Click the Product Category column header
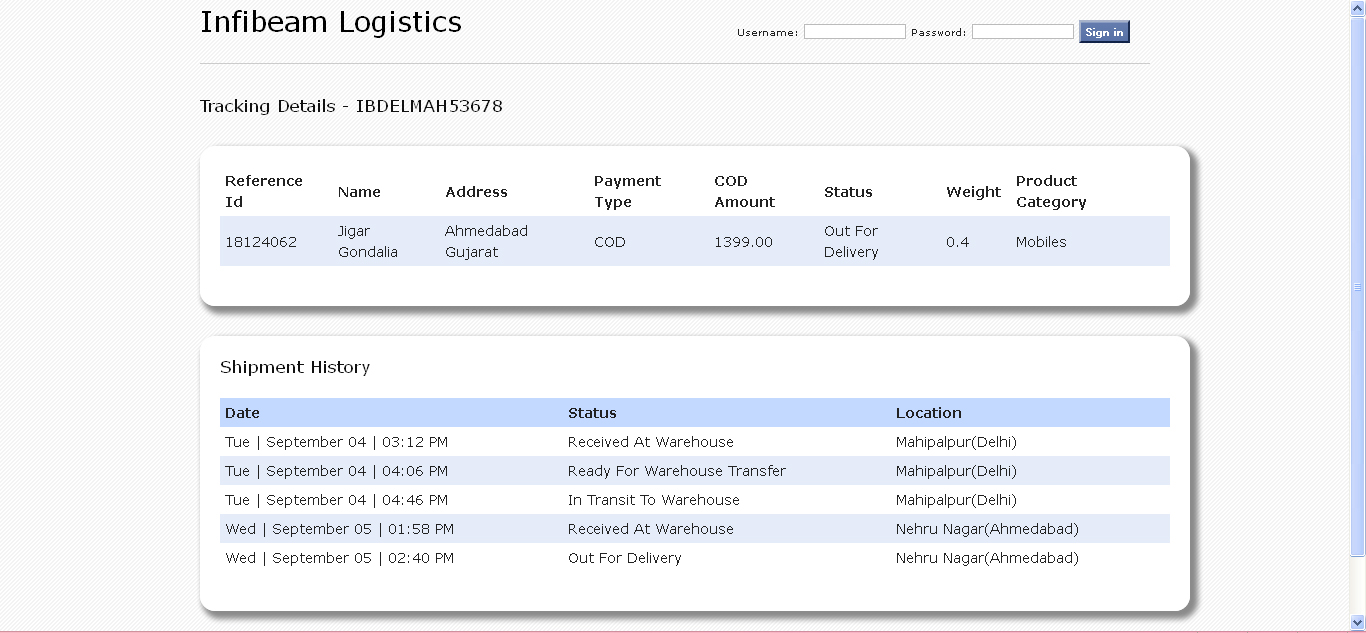 [x=1050, y=192]
